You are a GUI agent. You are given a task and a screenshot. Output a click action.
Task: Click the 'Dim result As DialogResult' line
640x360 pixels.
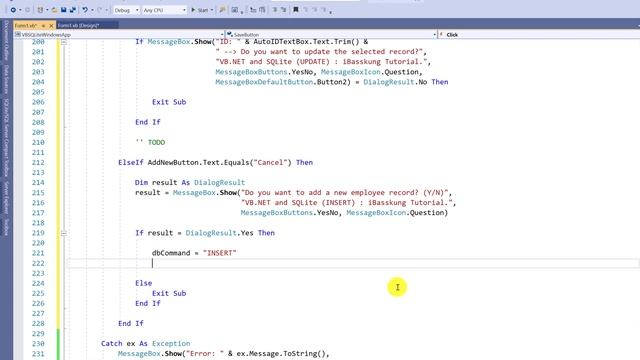coord(190,182)
